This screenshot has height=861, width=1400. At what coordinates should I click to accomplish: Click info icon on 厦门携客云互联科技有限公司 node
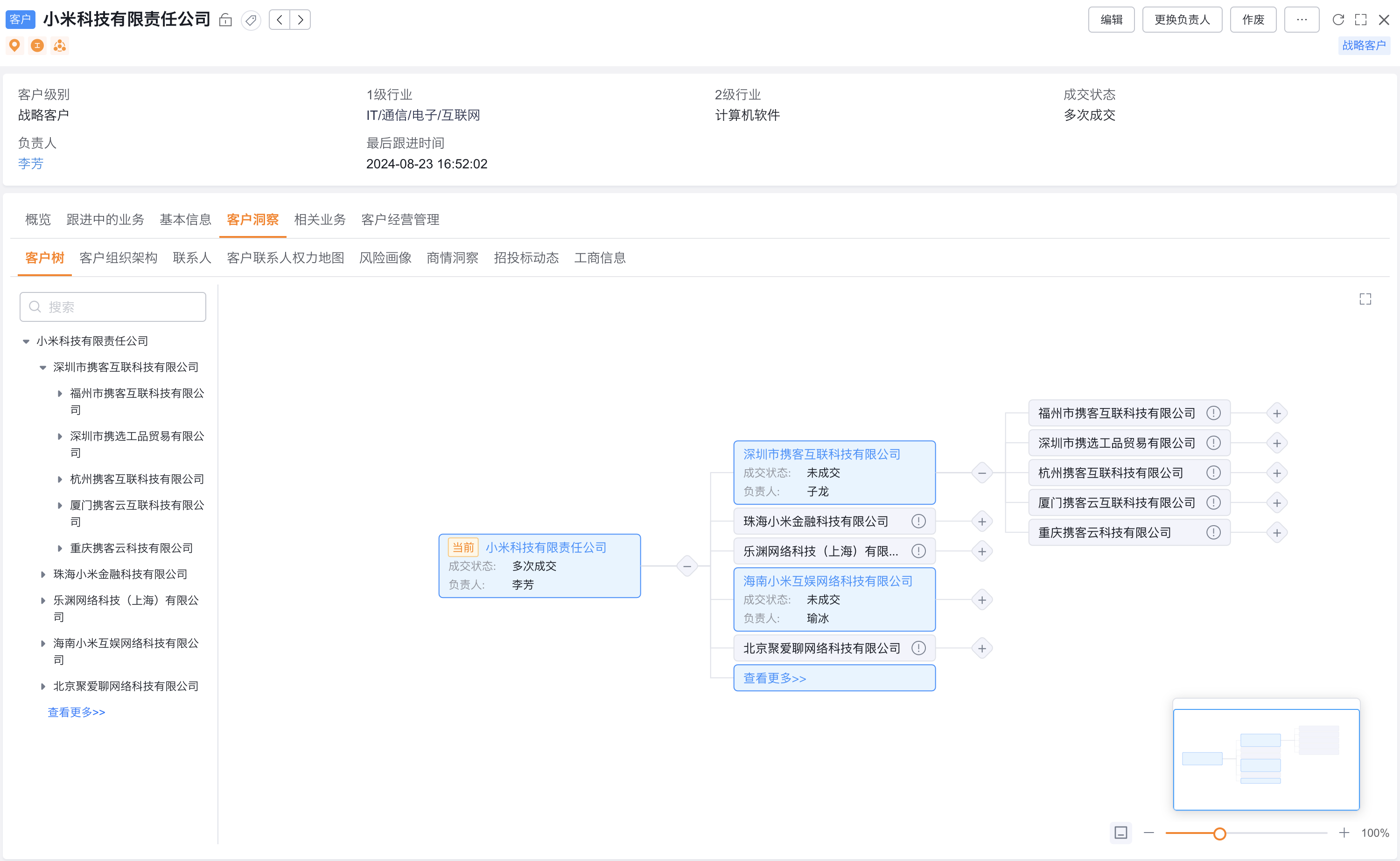(1213, 503)
